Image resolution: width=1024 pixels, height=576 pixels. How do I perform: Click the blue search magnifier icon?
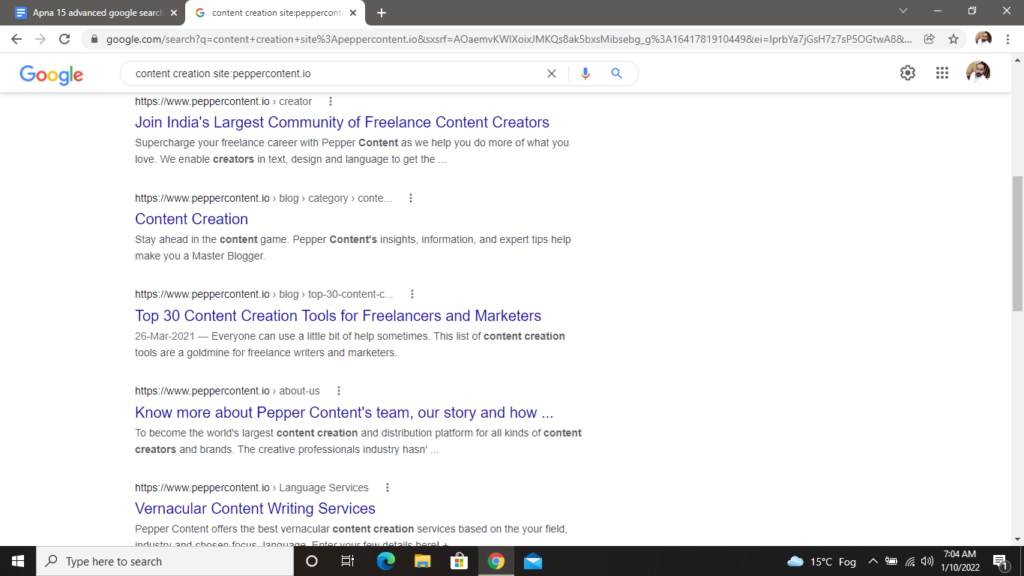616,73
